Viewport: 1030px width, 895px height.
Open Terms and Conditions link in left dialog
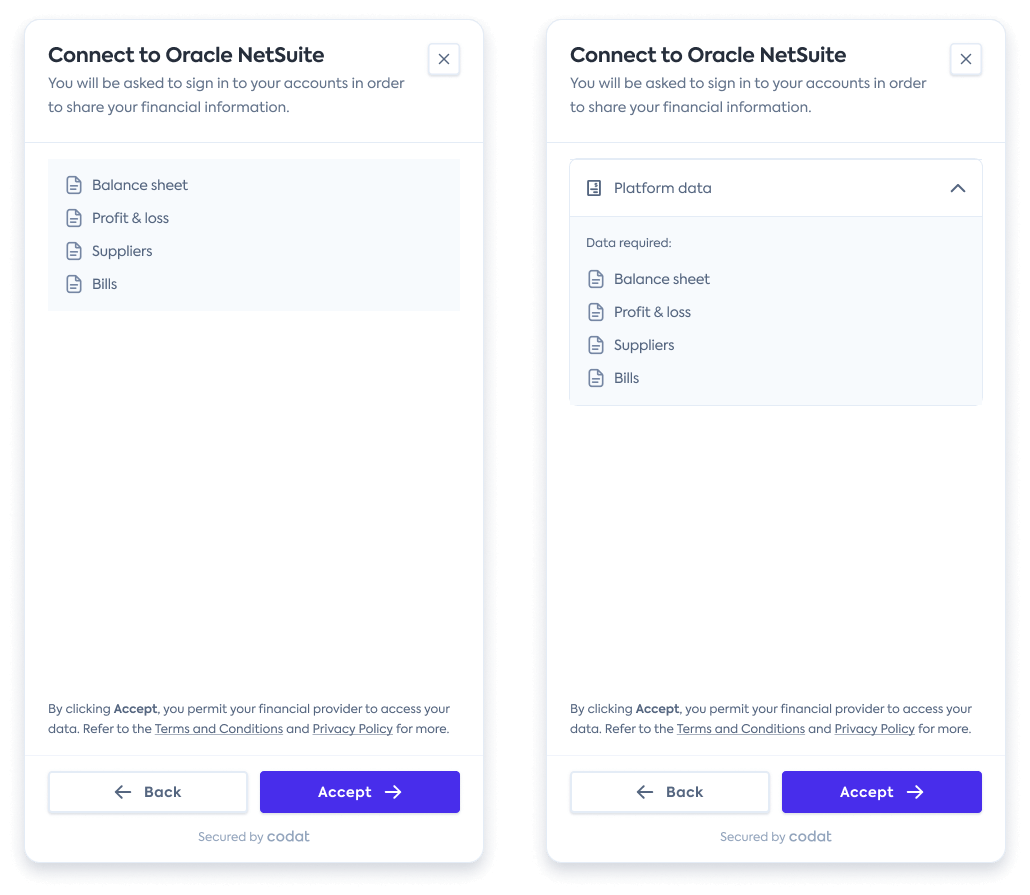coord(219,729)
